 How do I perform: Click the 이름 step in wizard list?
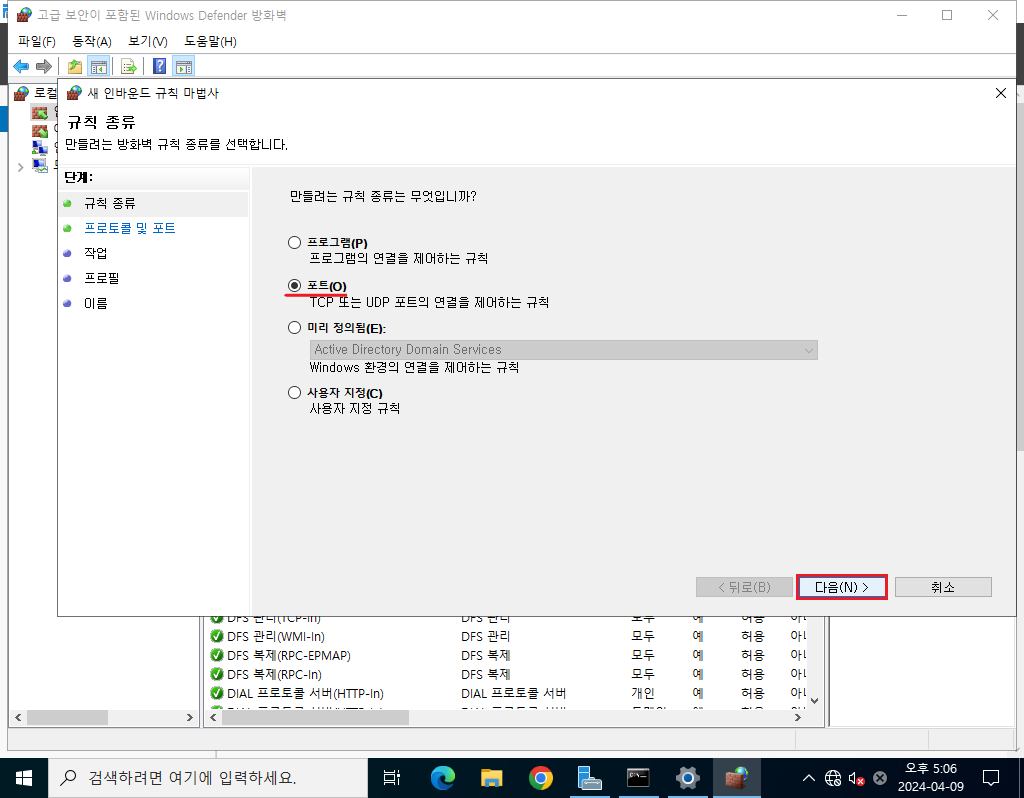click(x=95, y=303)
